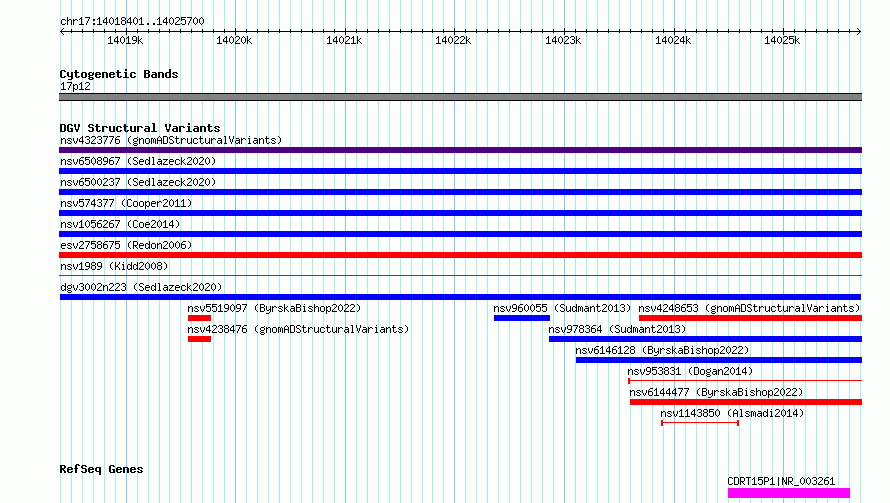This screenshot has height=503, width=890.
Task: Click the magenta CDRT15P1 gene bar
Action: click(789, 493)
